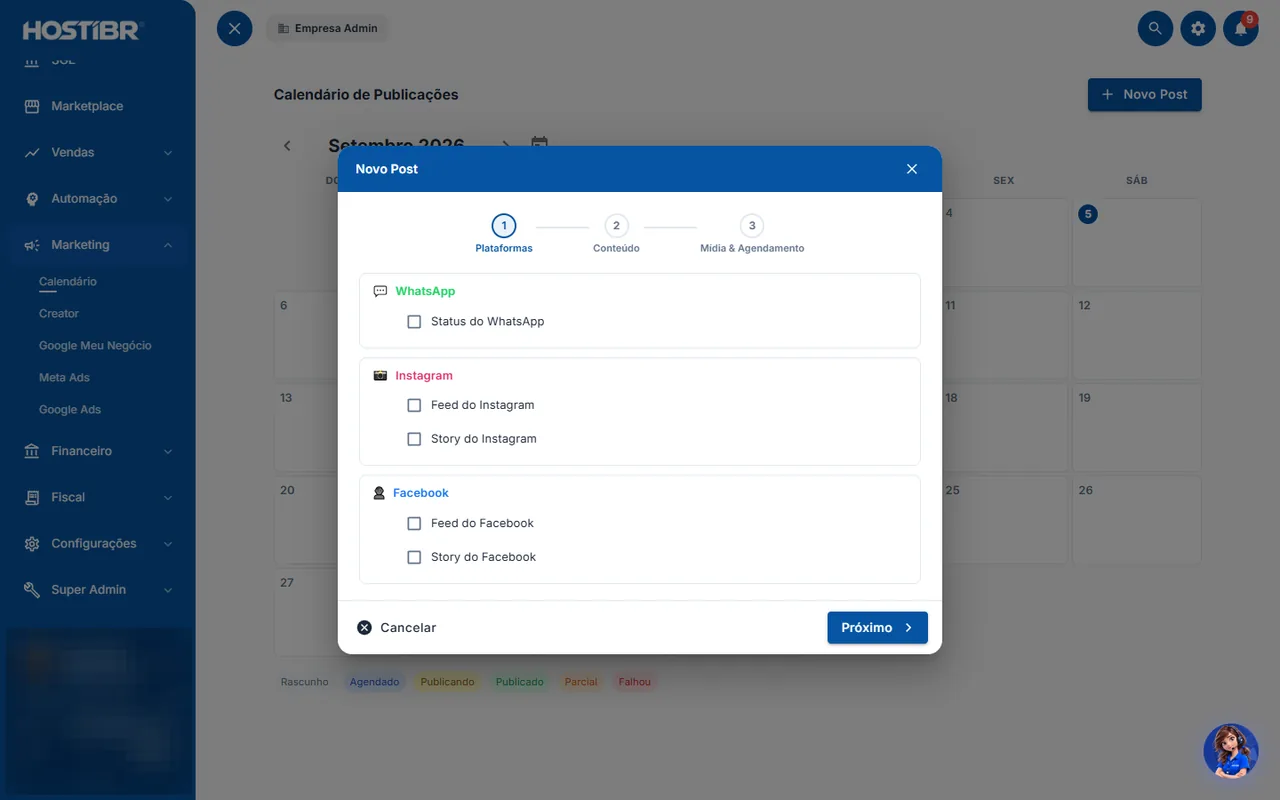Click the Facebook person icon in dialog
This screenshot has height=800, width=1280.
click(379, 493)
